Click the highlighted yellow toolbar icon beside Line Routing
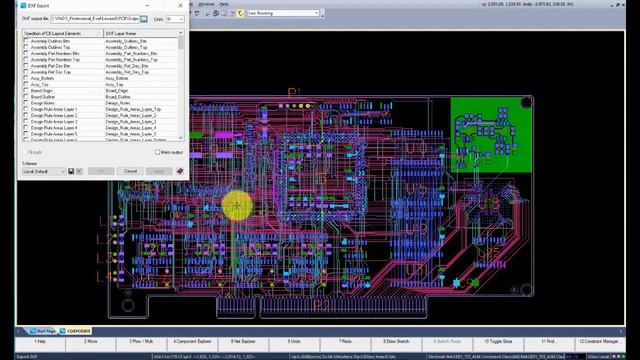The width and height of the screenshot is (640, 360). coord(240,13)
